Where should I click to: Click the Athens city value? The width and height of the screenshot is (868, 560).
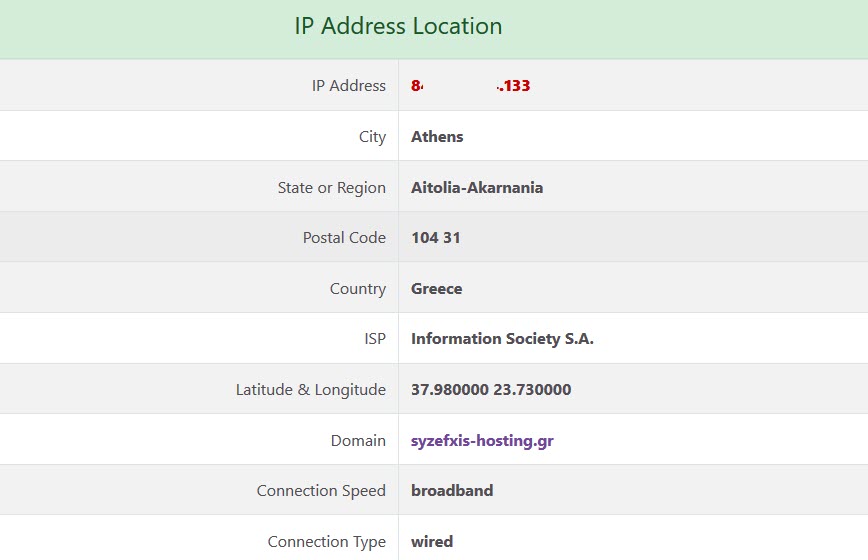coord(437,137)
